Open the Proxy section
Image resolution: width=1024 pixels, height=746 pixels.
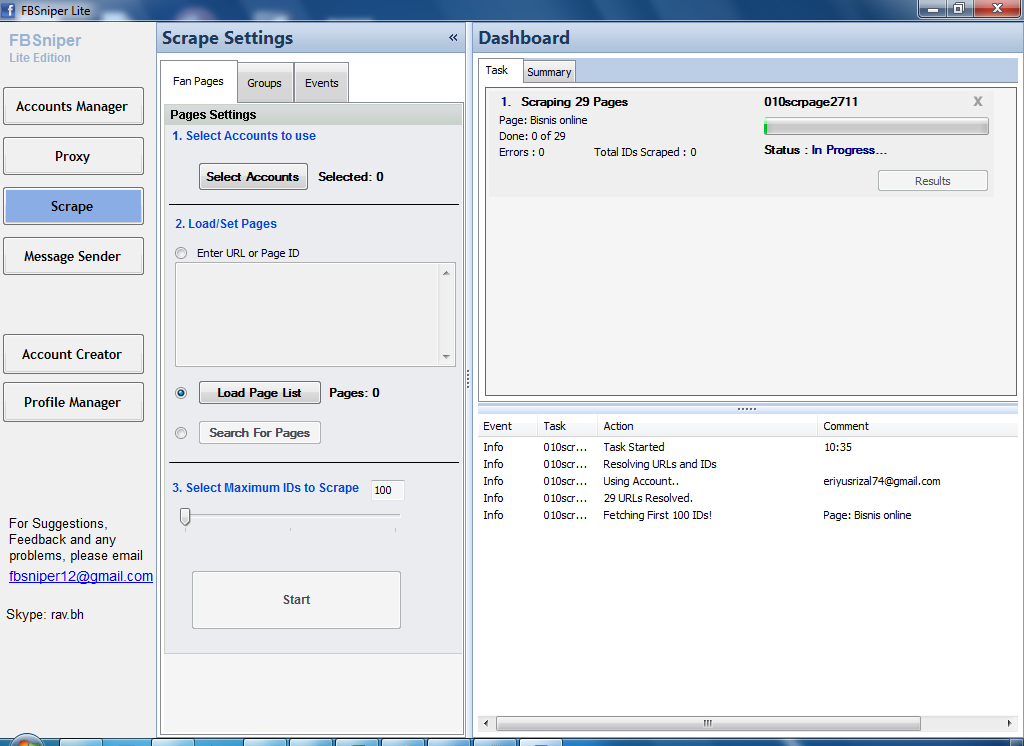(73, 156)
